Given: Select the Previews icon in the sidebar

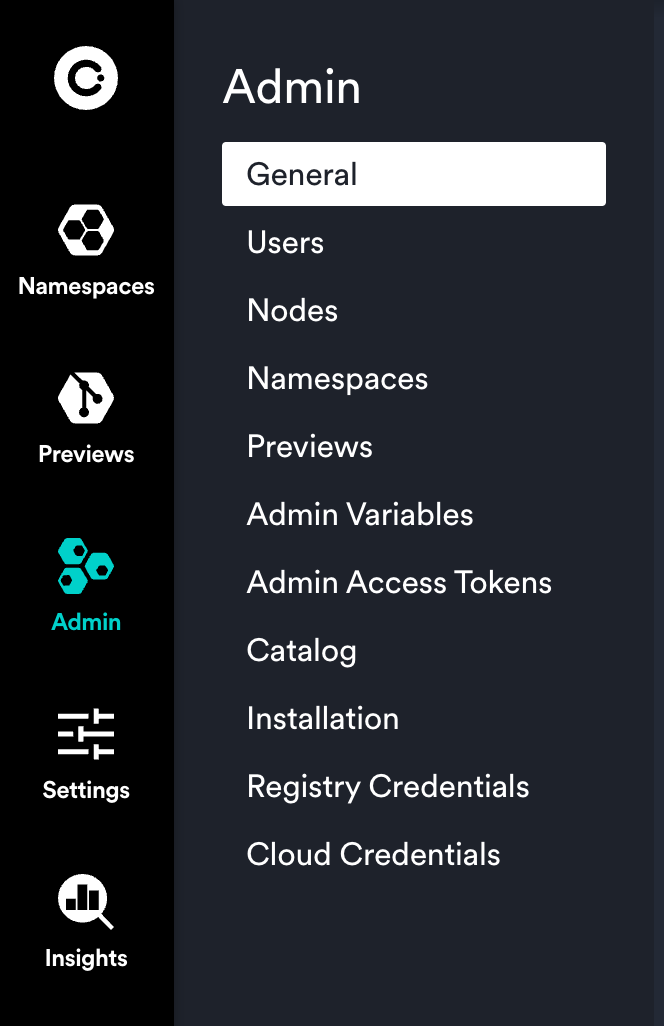Looking at the screenshot, I should click(x=86, y=396).
